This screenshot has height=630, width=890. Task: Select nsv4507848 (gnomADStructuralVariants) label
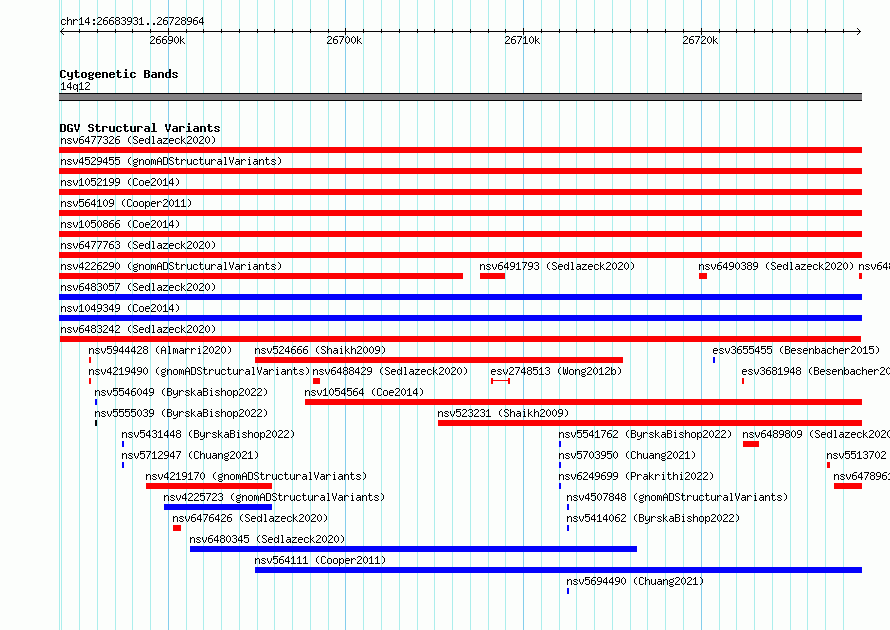pyautogui.click(x=677, y=497)
